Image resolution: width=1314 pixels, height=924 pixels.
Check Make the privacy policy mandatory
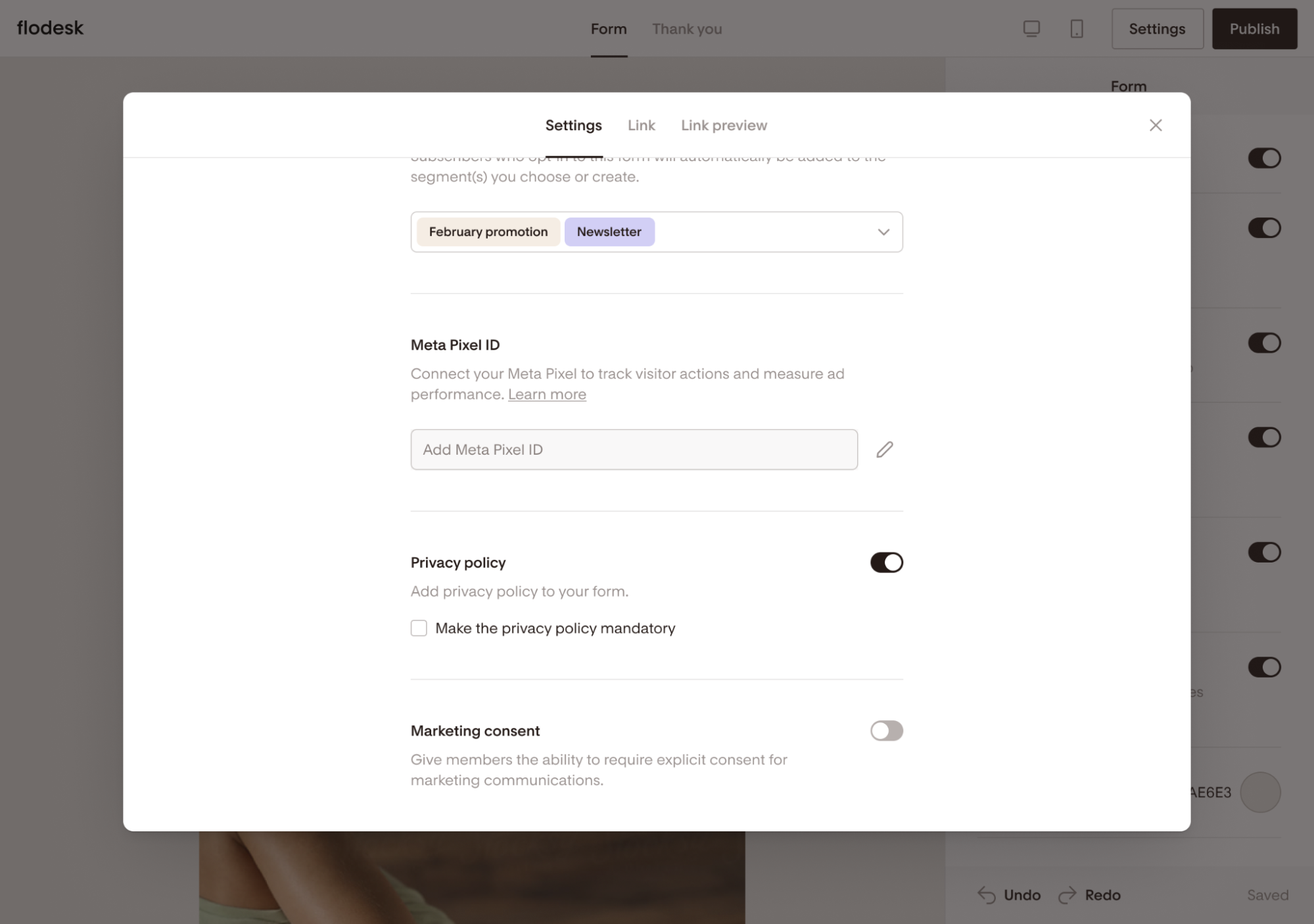tap(419, 628)
